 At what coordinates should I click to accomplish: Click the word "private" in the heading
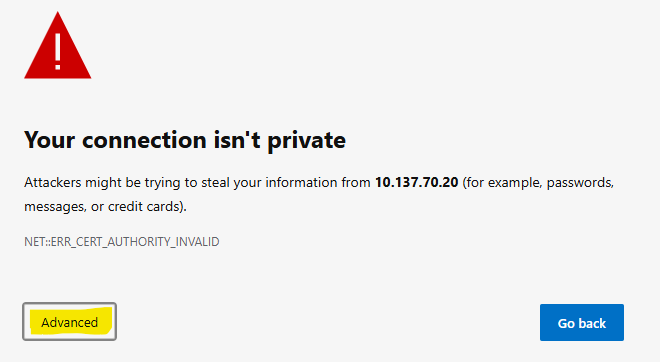click(x=306, y=141)
